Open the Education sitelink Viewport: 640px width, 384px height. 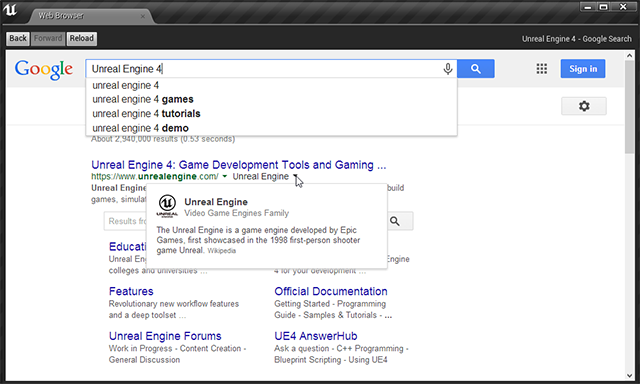pyautogui.click(x=127, y=247)
